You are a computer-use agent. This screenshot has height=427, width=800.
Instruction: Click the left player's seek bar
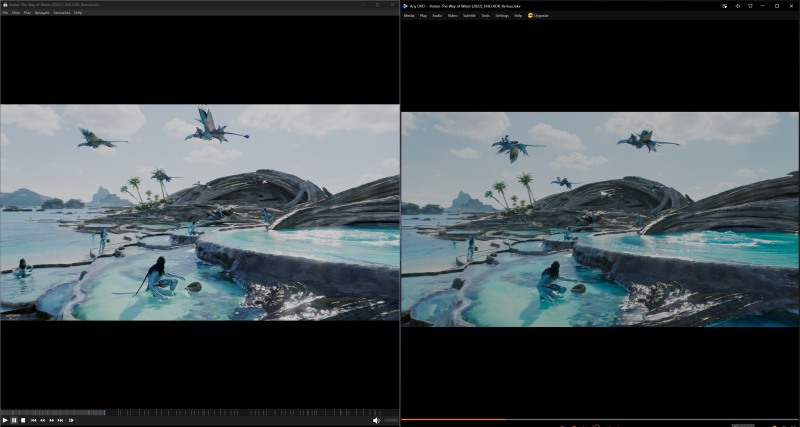pos(200,412)
